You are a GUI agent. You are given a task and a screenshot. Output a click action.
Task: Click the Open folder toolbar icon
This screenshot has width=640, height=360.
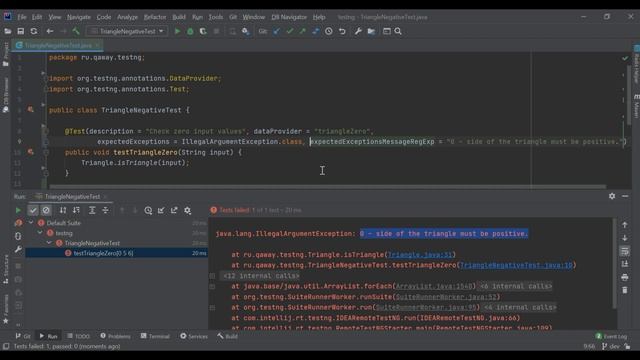(x=7, y=31)
